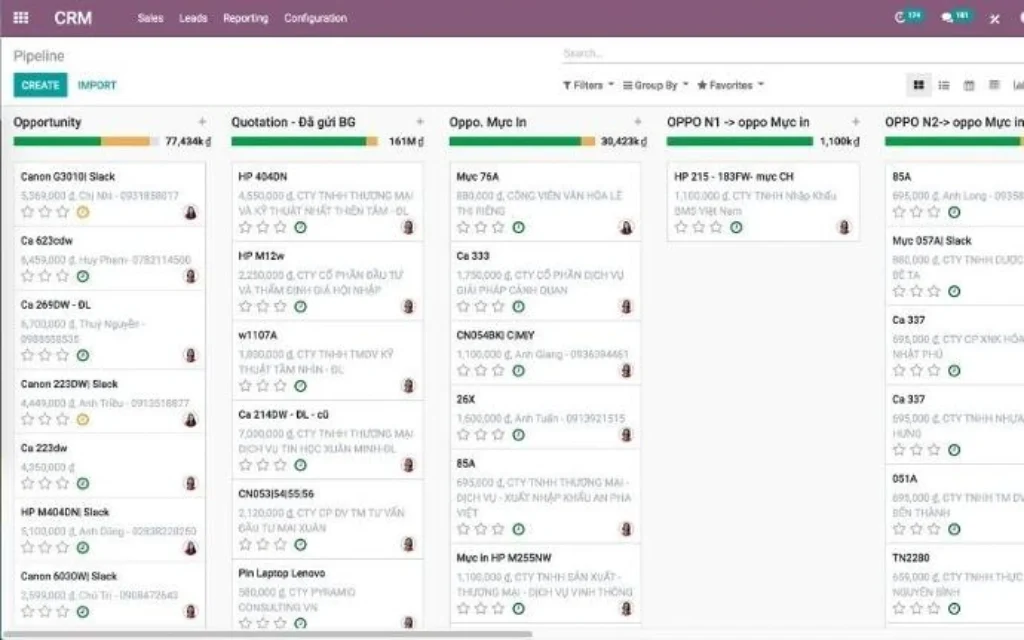Expand the Filters dropdown
Image resolution: width=1024 pixels, height=640 pixels.
588,85
